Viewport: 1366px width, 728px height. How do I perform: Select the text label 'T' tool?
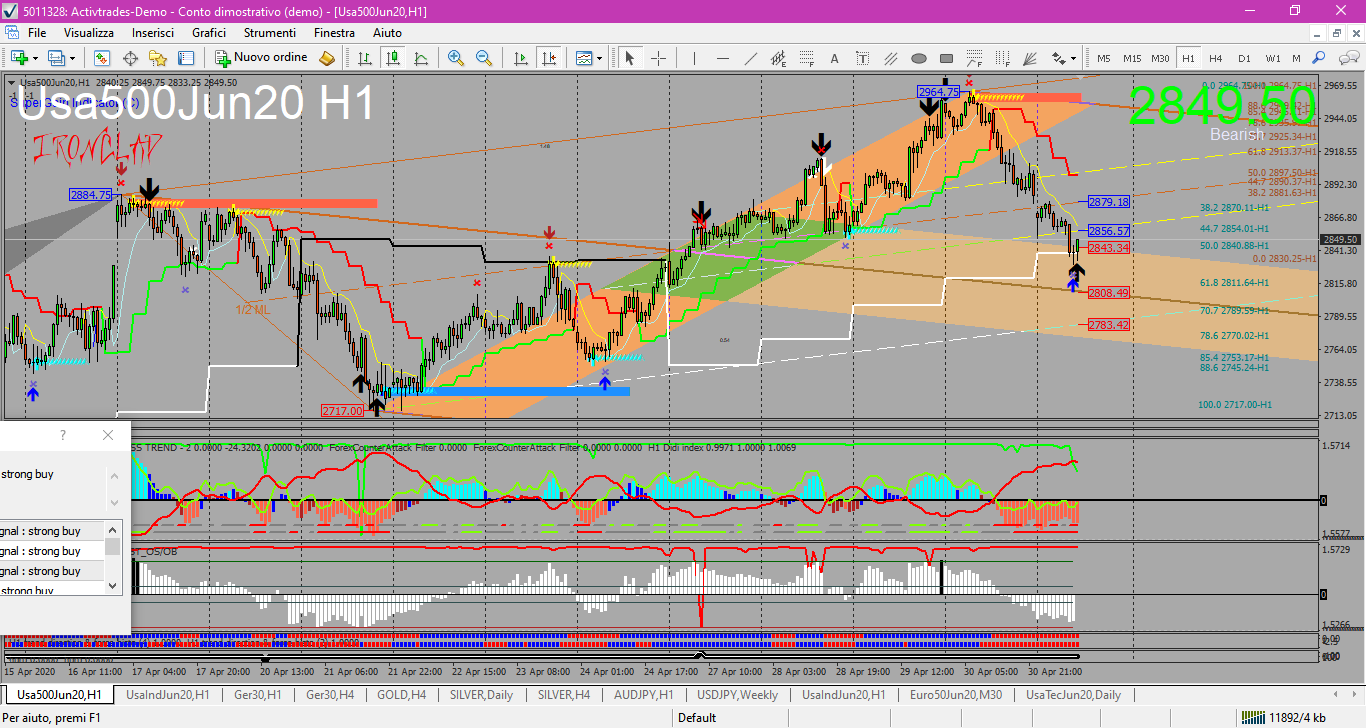[863, 58]
